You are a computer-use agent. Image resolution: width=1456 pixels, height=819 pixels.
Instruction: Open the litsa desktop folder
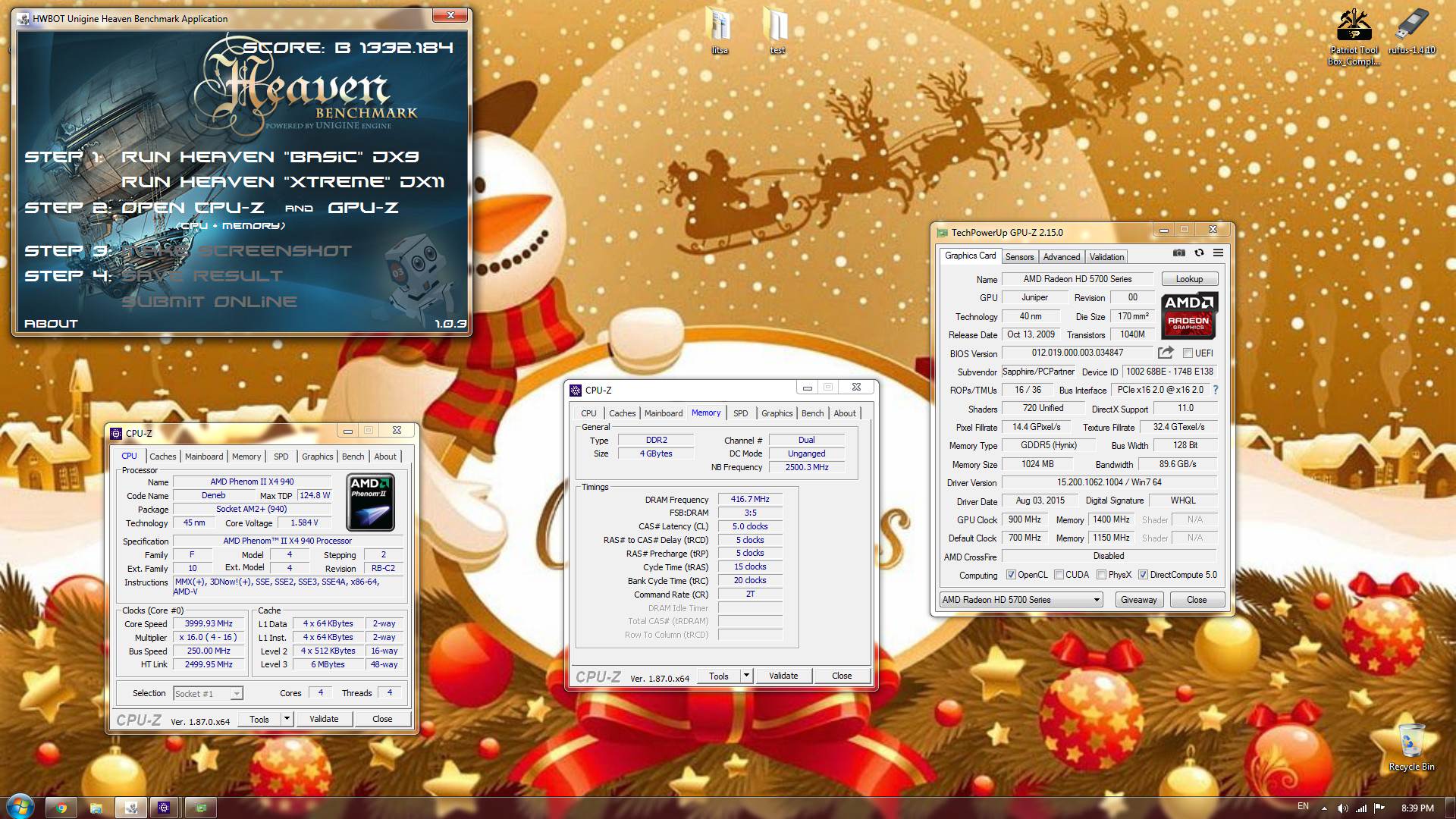coord(720,31)
